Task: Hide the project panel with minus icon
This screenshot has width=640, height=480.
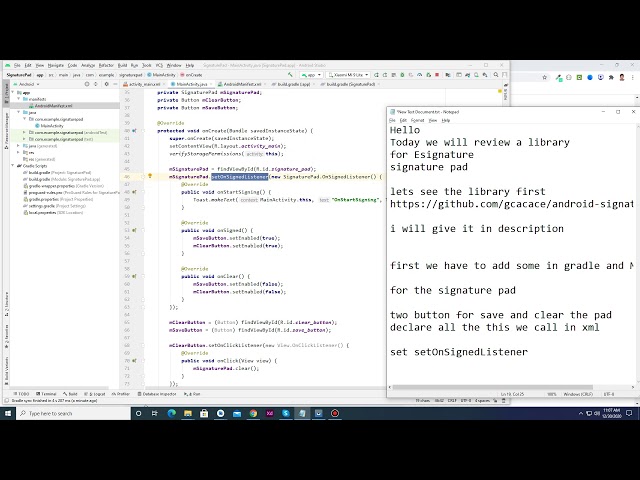Action: [115, 84]
